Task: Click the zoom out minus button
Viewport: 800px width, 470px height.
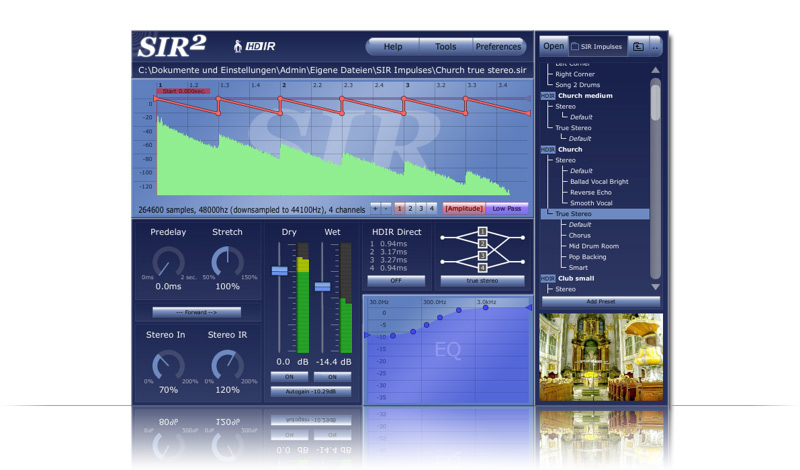Action: tap(386, 208)
